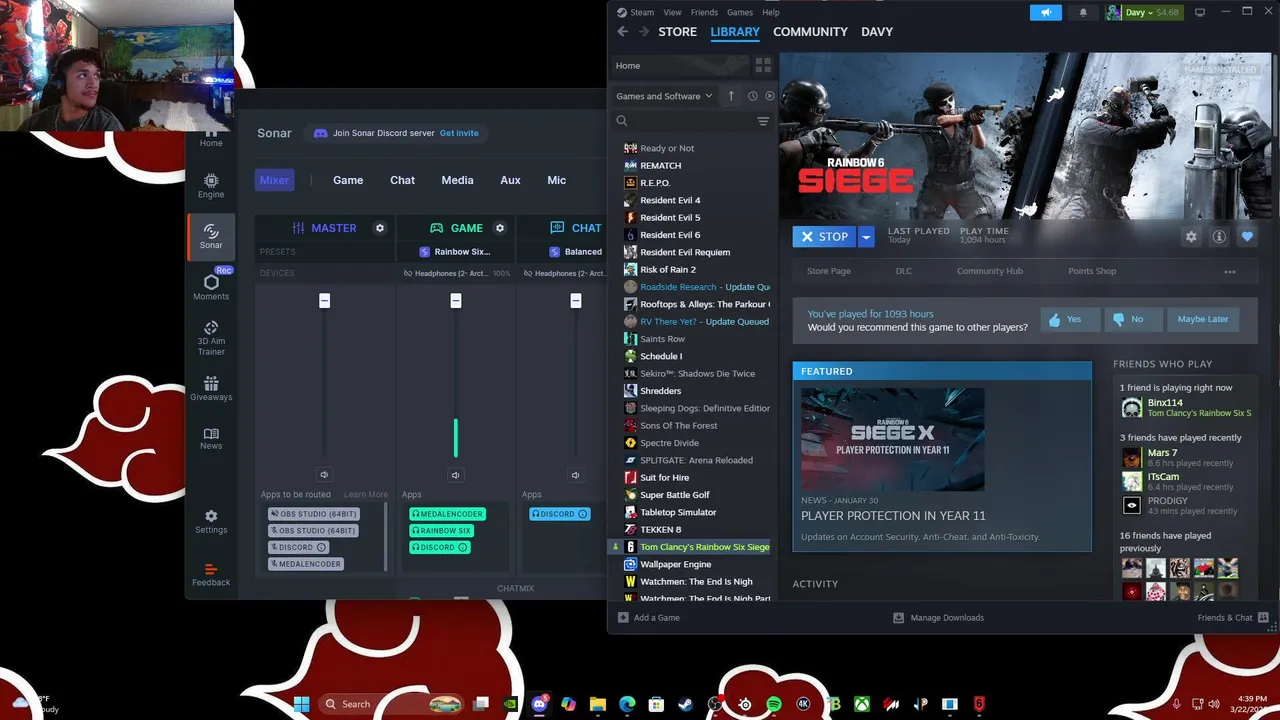Open Xbox app from the taskbar

point(861,704)
